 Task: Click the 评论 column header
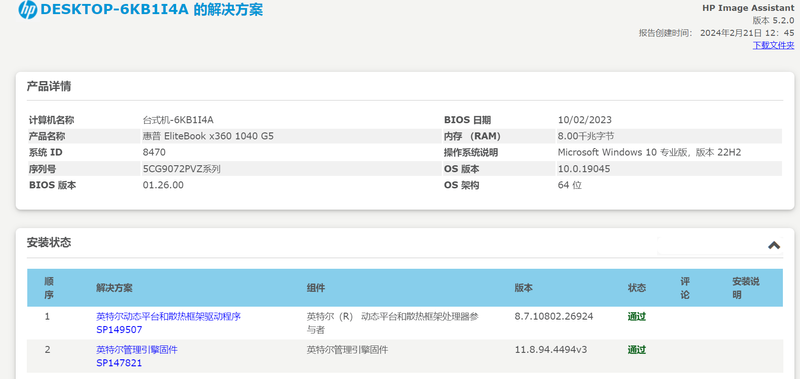point(685,288)
